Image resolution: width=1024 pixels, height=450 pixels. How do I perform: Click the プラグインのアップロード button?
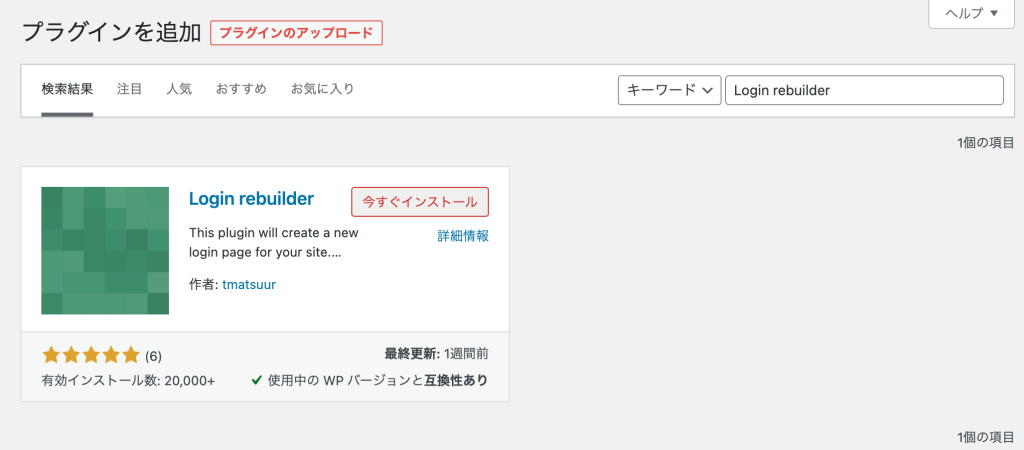click(296, 33)
